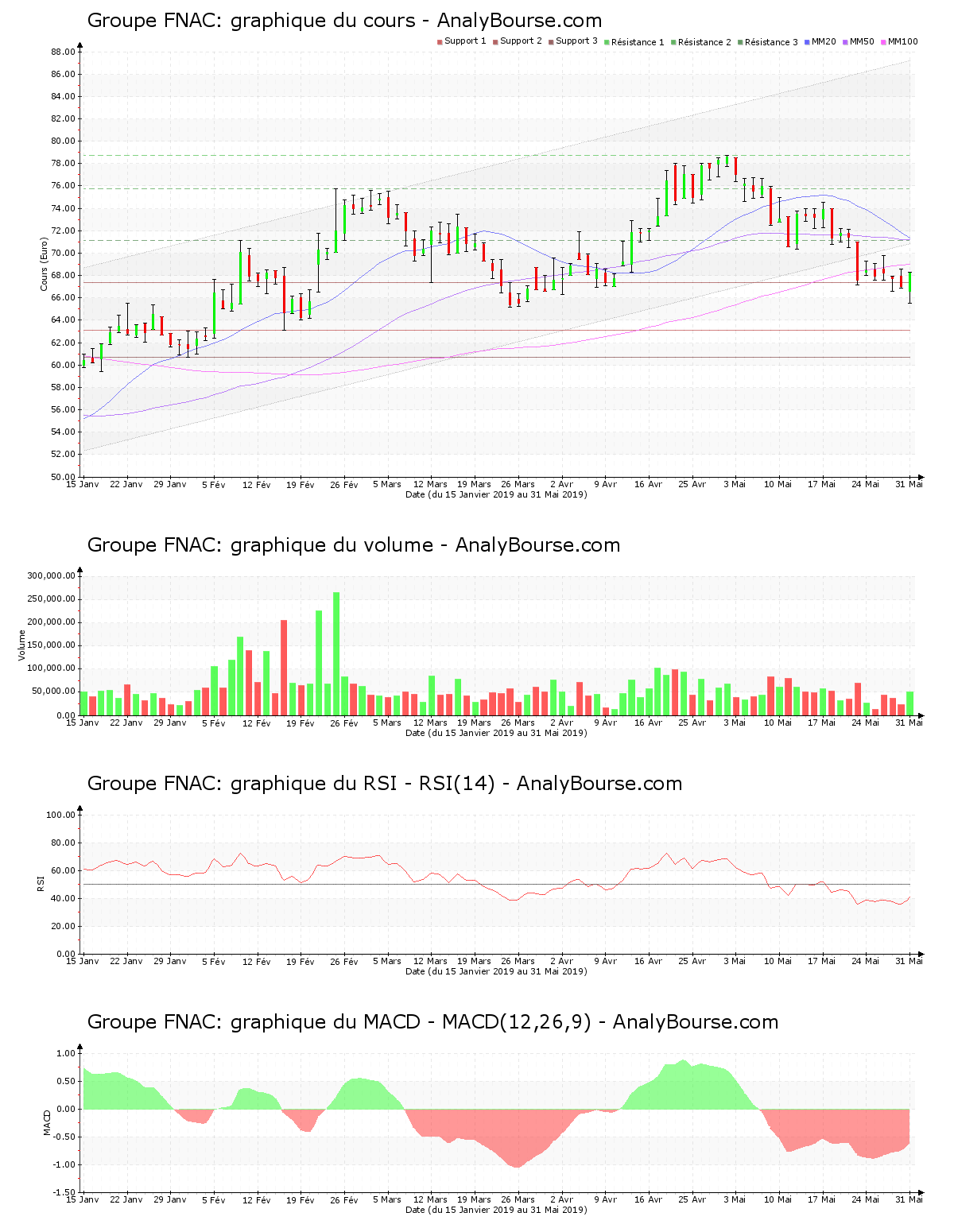Select the Support 1 legend label
Image resolution: width=954 pixels, height=1232 pixels.
pyautogui.click(x=465, y=41)
